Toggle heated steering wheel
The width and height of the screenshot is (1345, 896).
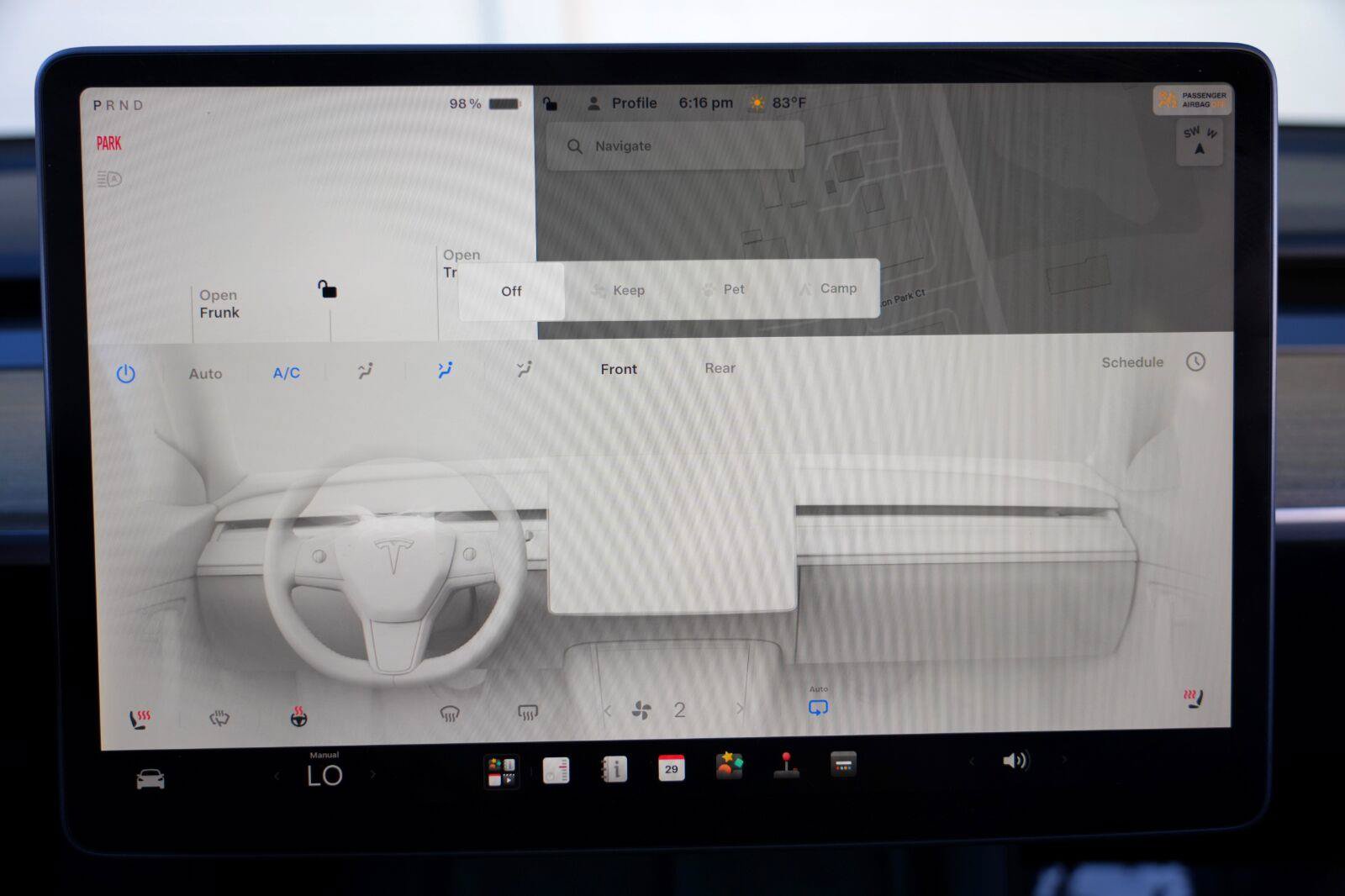click(298, 717)
